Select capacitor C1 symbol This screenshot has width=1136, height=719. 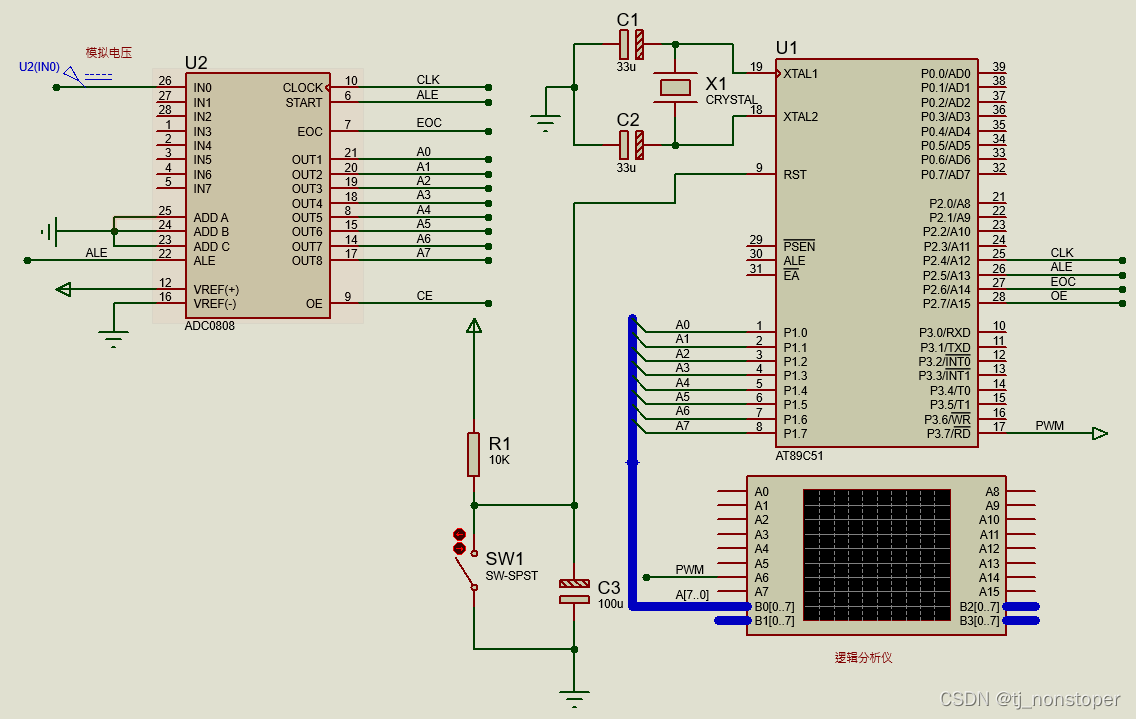pos(631,44)
